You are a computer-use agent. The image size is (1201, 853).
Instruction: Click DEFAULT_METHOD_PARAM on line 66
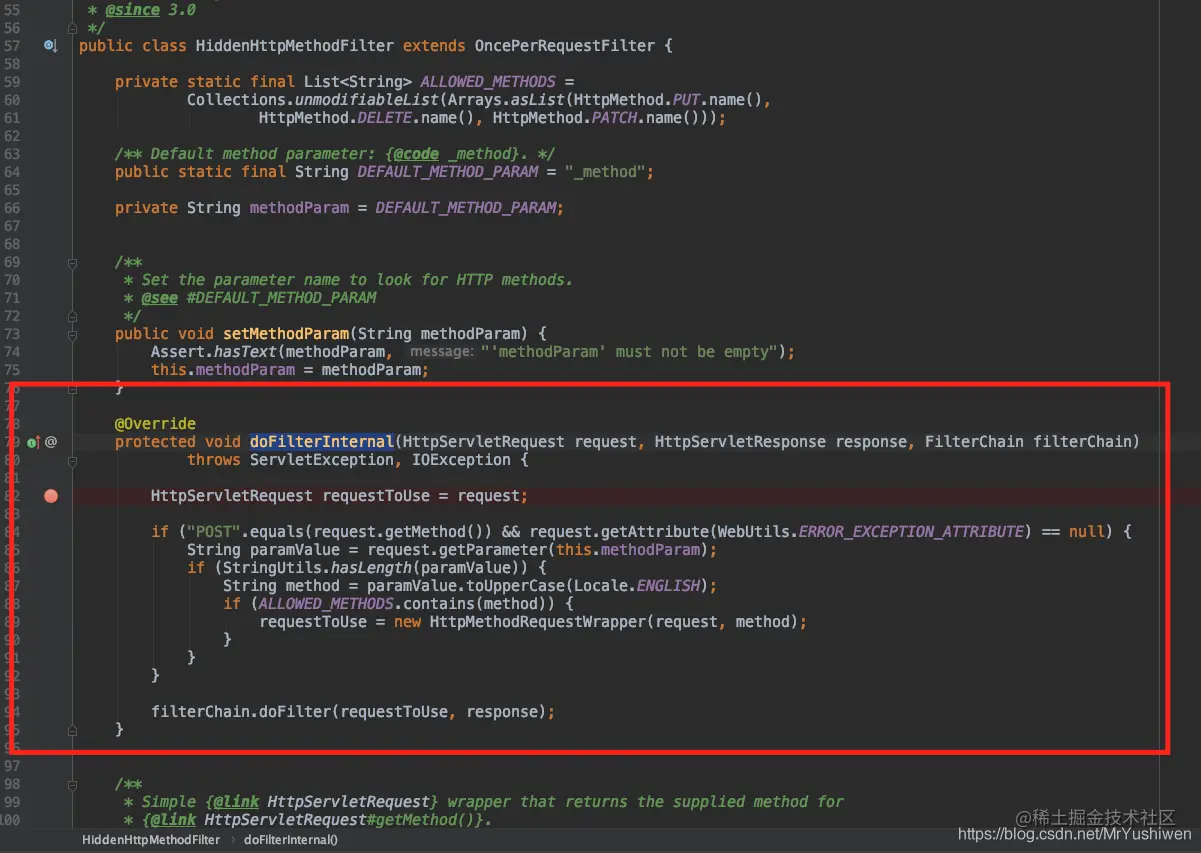[x=466, y=208]
